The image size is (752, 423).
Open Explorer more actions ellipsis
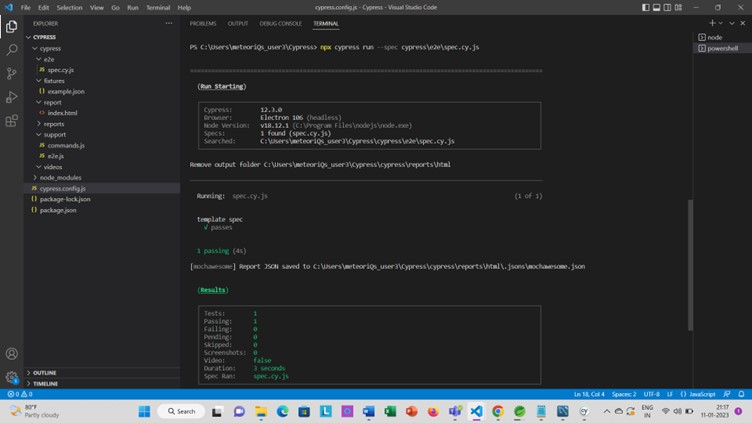click(x=169, y=23)
